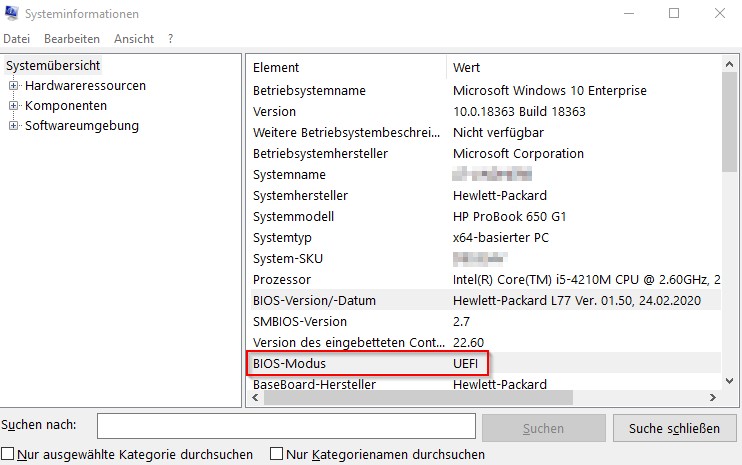Enable Nur ausgewählte Kategorie durchsuchen checkbox
The image size is (742, 465).
pyautogui.click(x=9, y=454)
